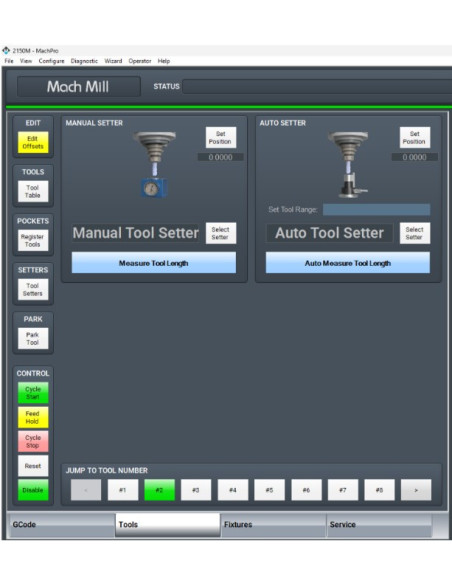Open the View menu
The width and height of the screenshot is (452, 584).
26,61
